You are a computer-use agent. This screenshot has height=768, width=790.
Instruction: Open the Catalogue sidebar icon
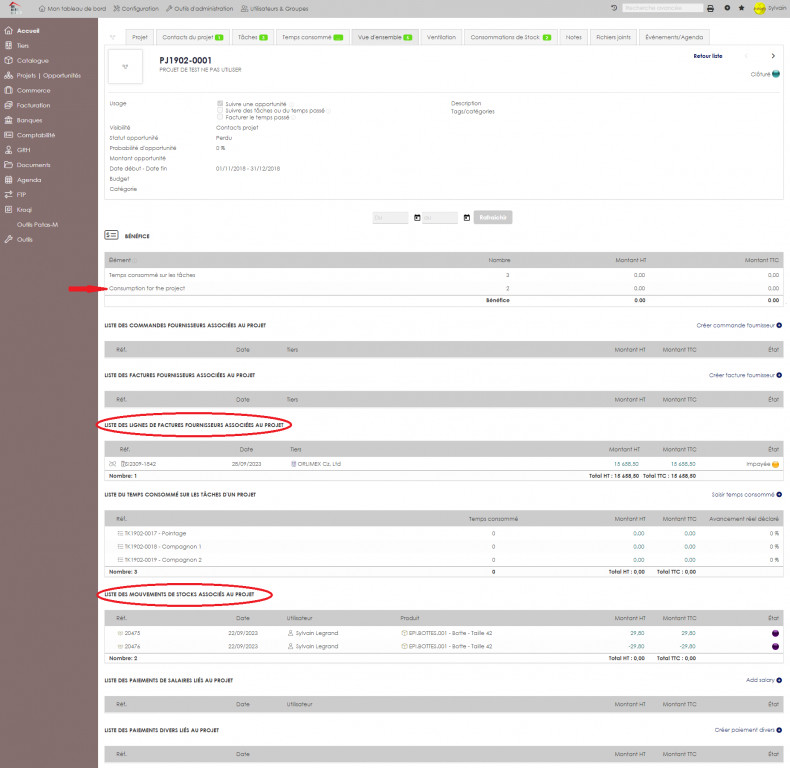(8, 60)
